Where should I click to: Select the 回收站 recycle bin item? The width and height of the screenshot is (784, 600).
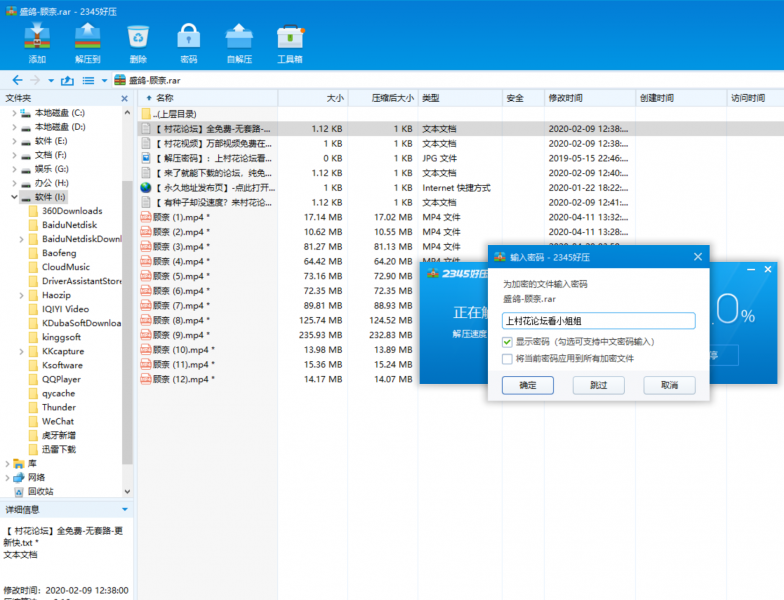(40, 491)
